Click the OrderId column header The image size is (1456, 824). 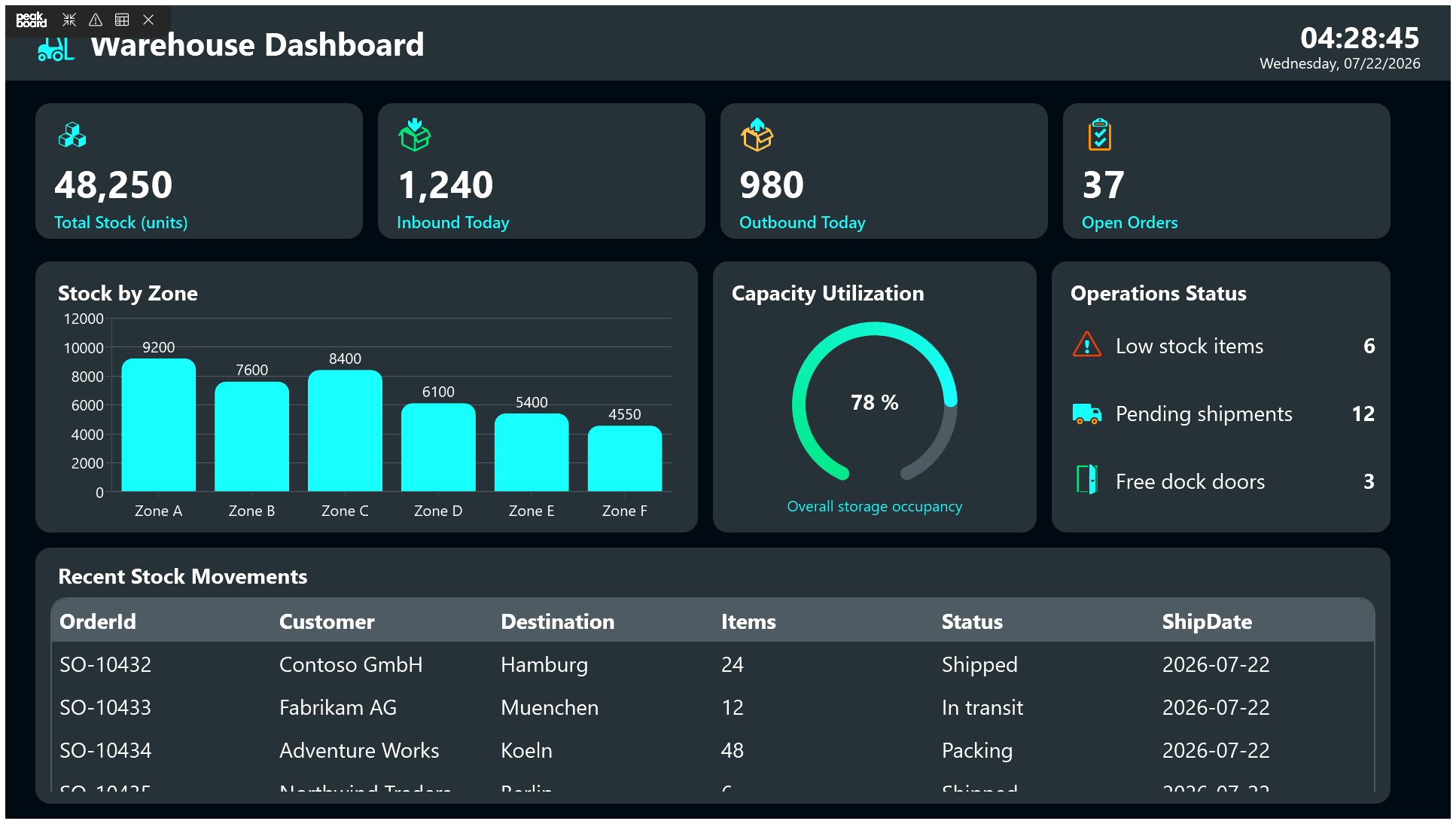coord(98,622)
